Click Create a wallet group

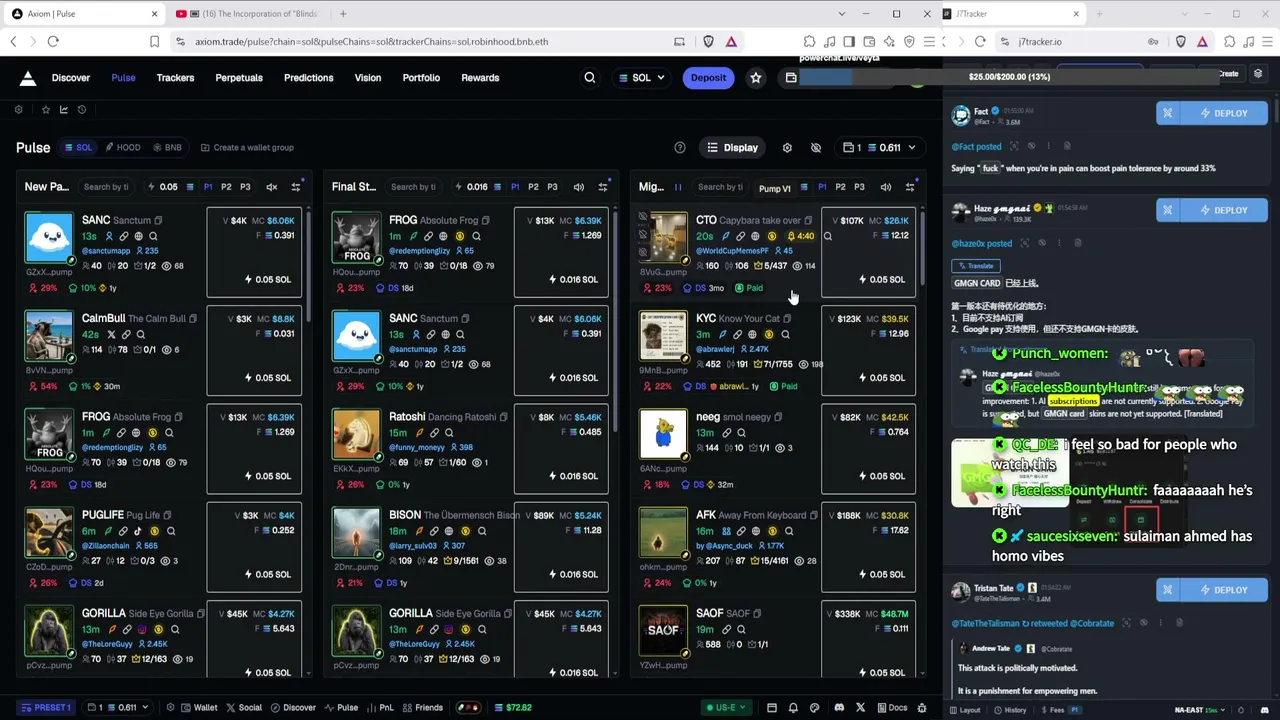pos(247,148)
